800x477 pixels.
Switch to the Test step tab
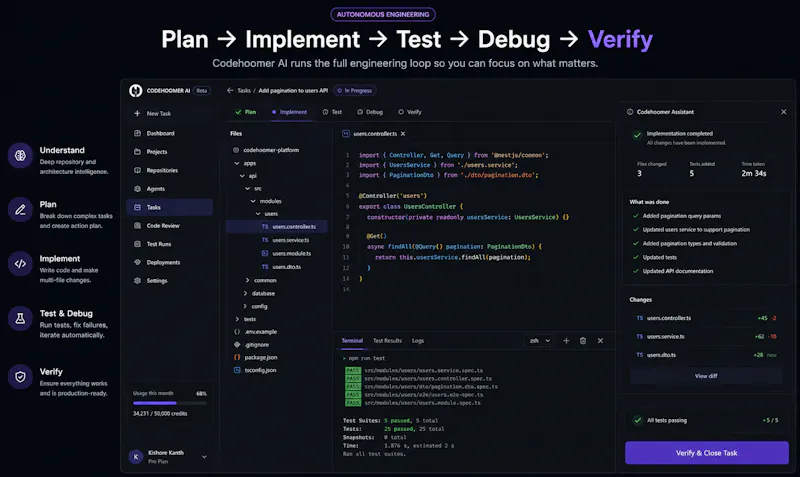[x=332, y=112]
